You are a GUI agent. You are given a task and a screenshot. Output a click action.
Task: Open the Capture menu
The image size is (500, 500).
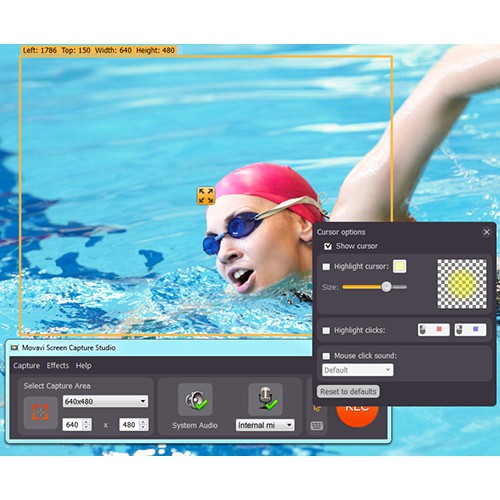(x=26, y=366)
